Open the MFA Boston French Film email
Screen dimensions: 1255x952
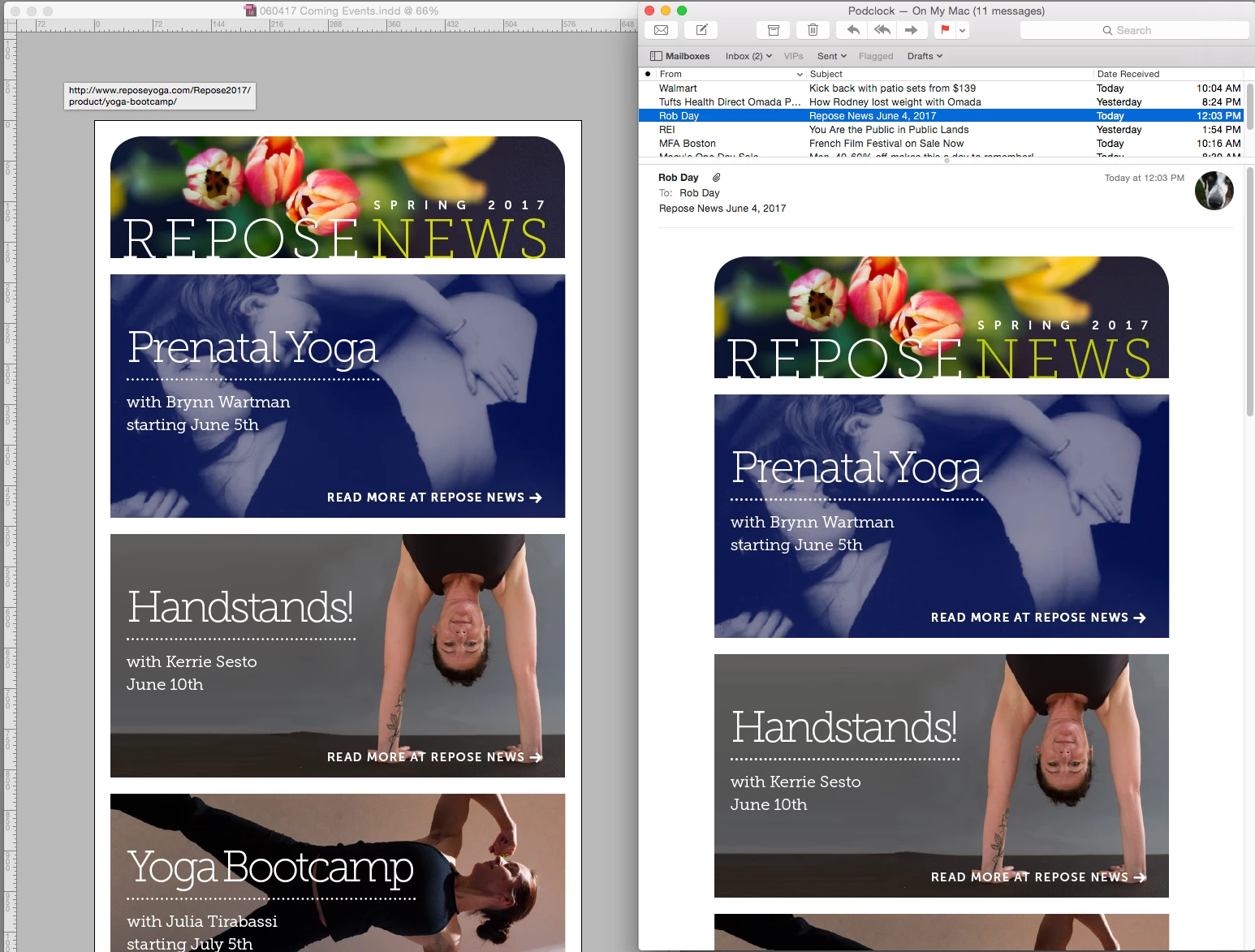(942, 143)
